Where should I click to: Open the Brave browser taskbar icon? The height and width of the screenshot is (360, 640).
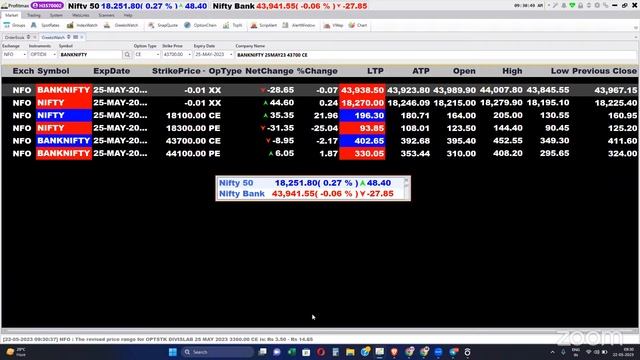[394, 352]
